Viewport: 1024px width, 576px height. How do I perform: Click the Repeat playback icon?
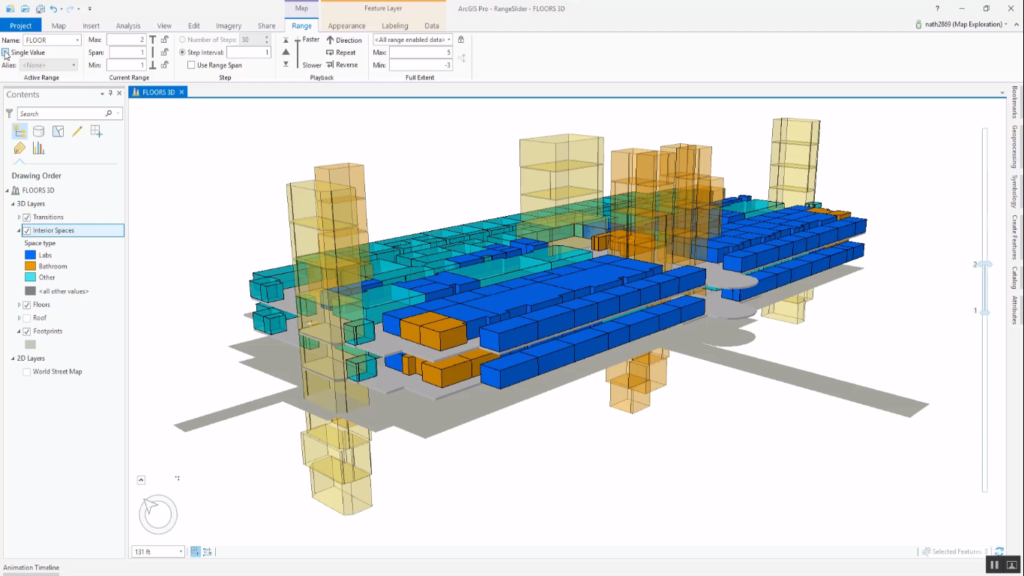click(x=329, y=53)
